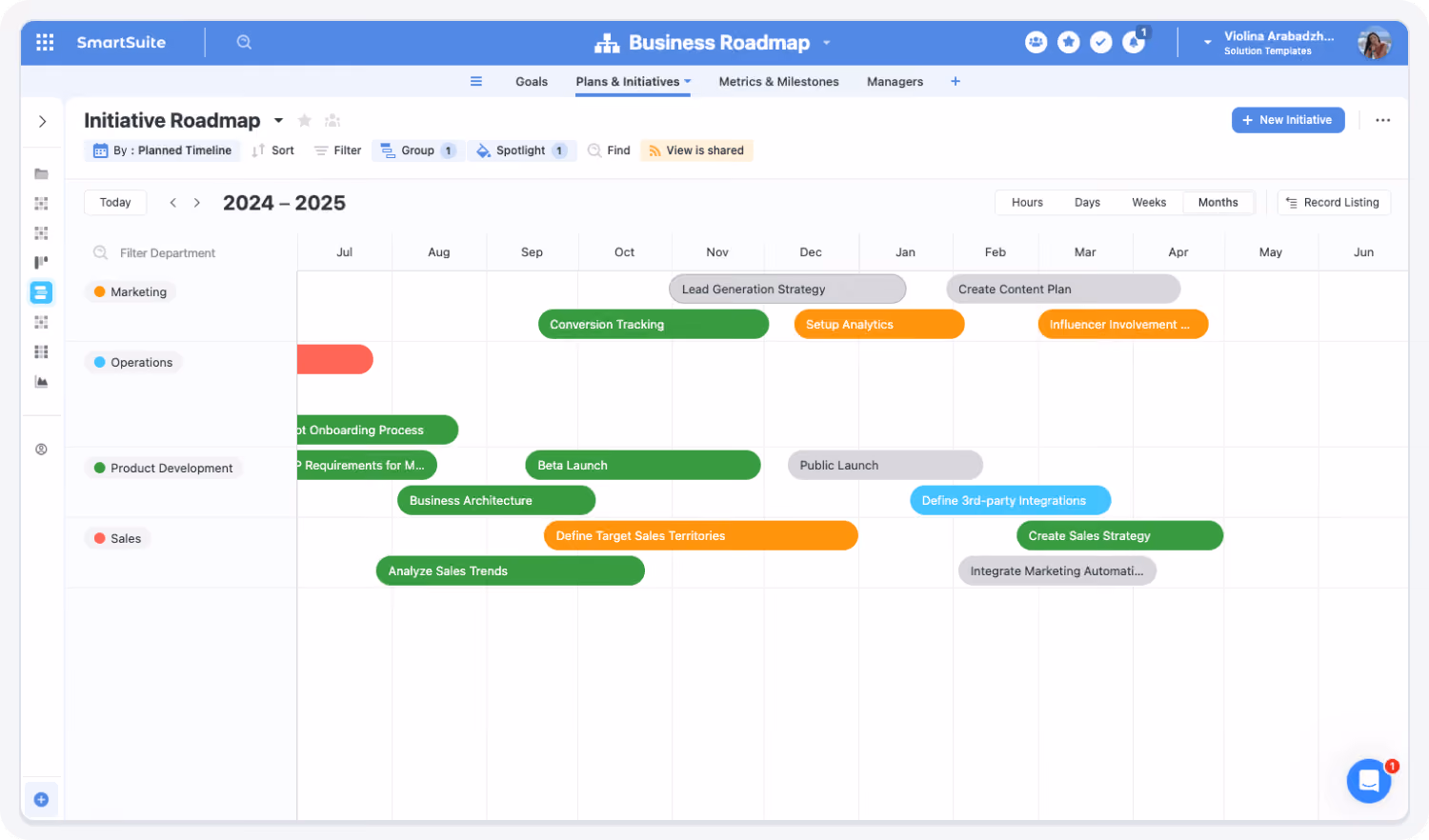
Task: Click the New Initiative button
Action: click(x=1288, y=120)
